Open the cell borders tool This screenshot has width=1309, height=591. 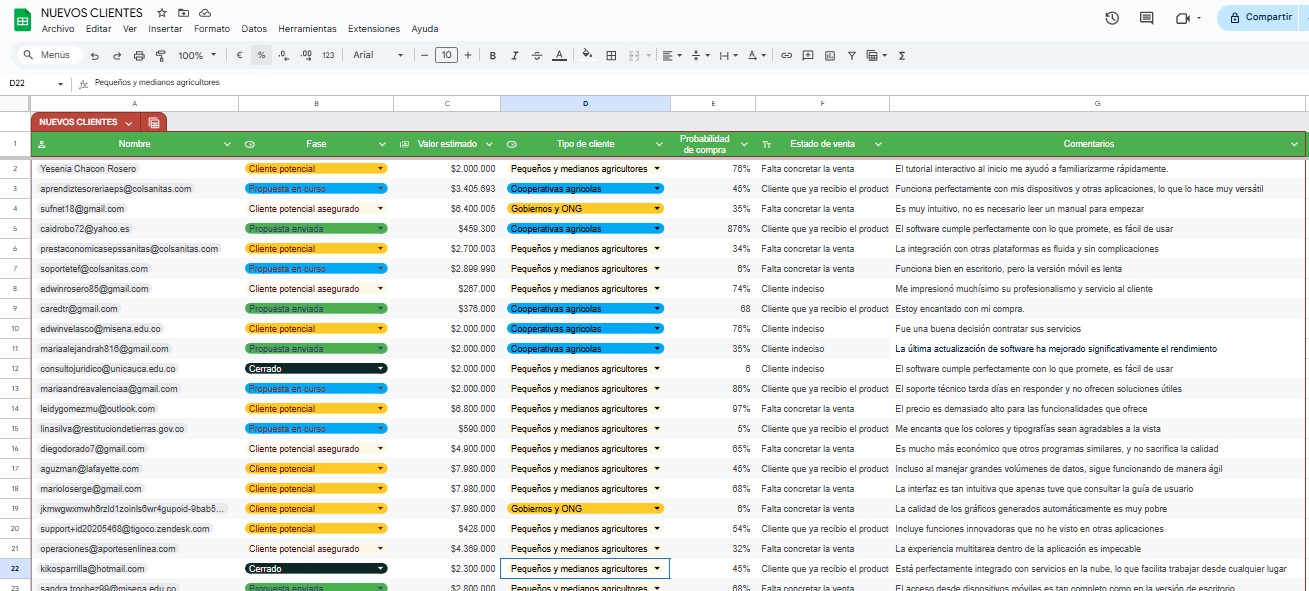pos(611,55)
